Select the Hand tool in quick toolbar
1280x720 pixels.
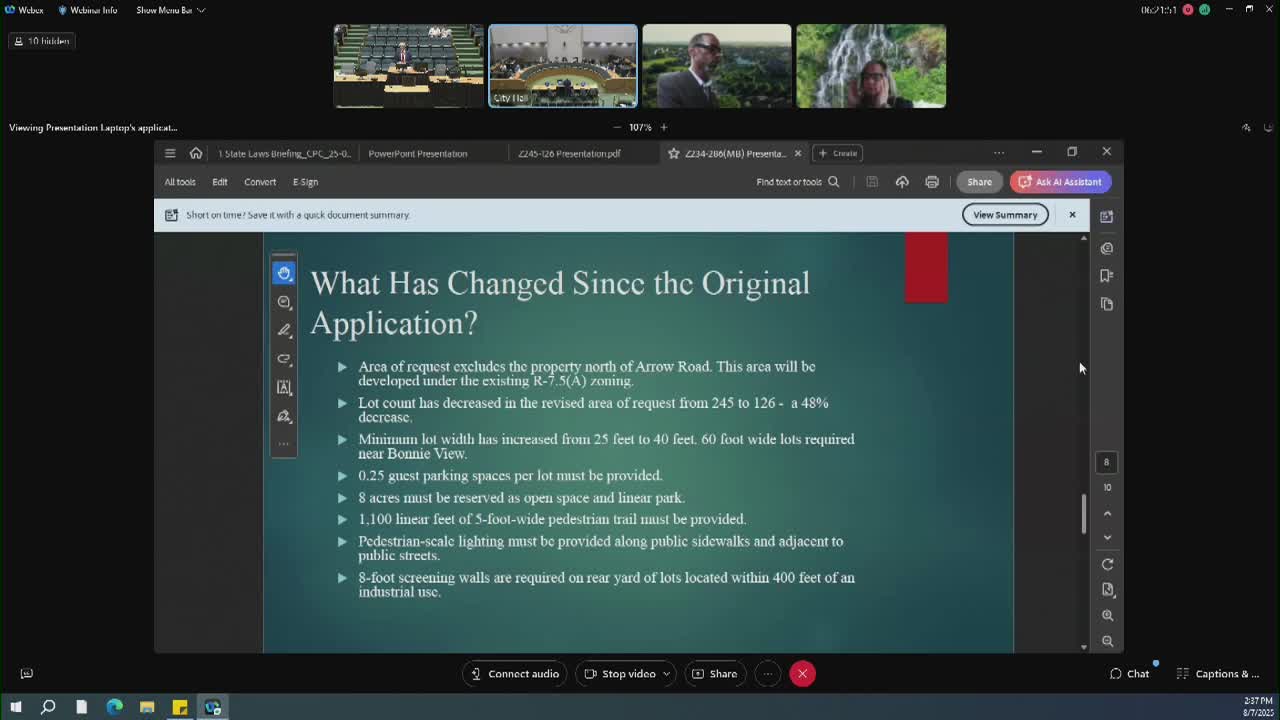pyautogui.click(x=284, y=273)
